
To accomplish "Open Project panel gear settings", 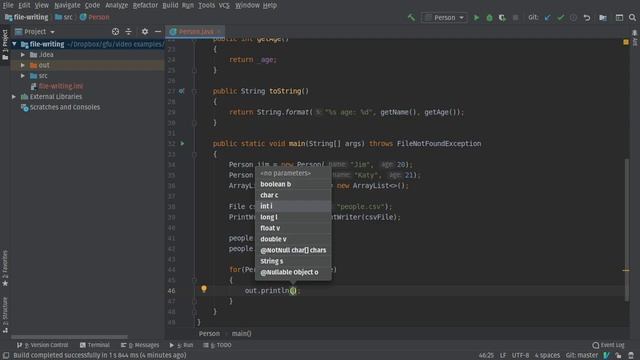I will pos(145,31).
